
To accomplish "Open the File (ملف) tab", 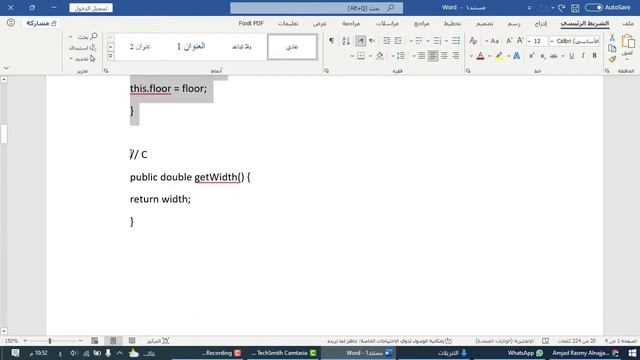I will pyautogui.click(x=628, y=24).
